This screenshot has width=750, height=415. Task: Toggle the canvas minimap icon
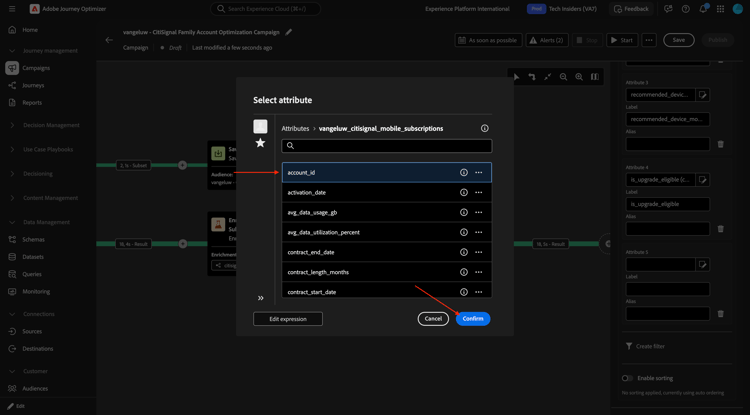coord(594,76)
